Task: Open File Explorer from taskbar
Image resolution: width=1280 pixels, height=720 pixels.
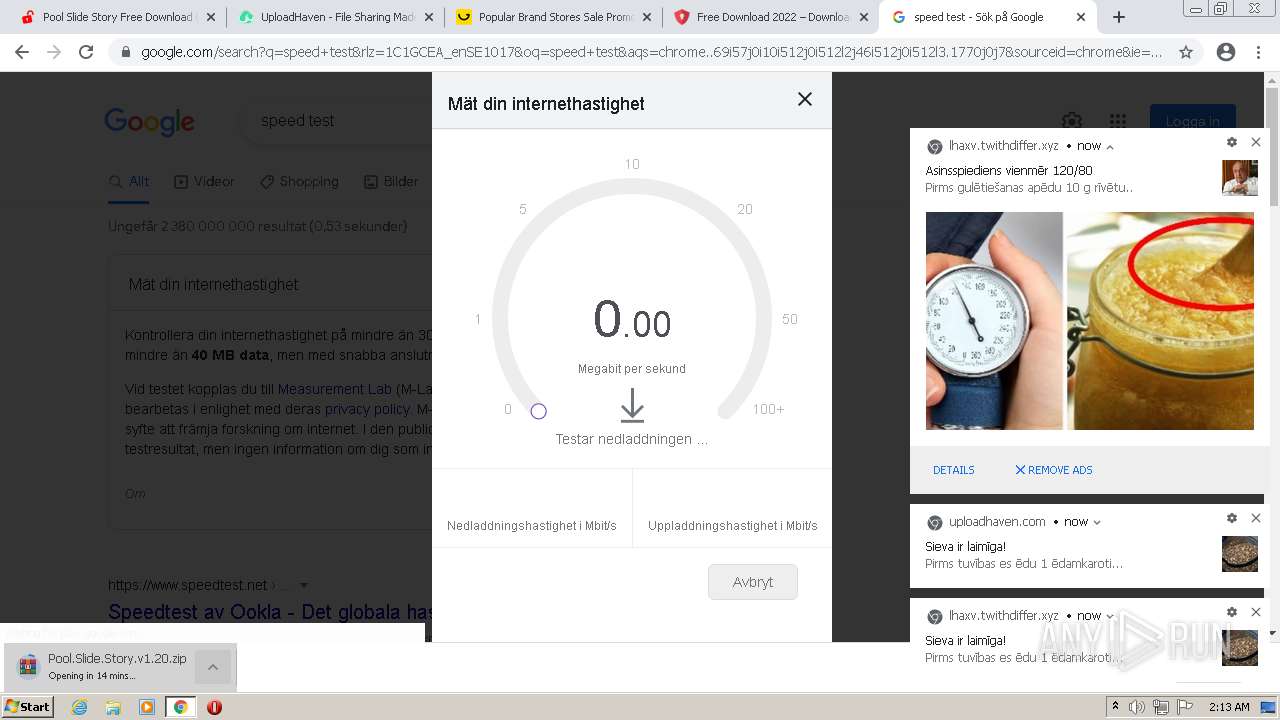Action: click(x=113, y=707)
